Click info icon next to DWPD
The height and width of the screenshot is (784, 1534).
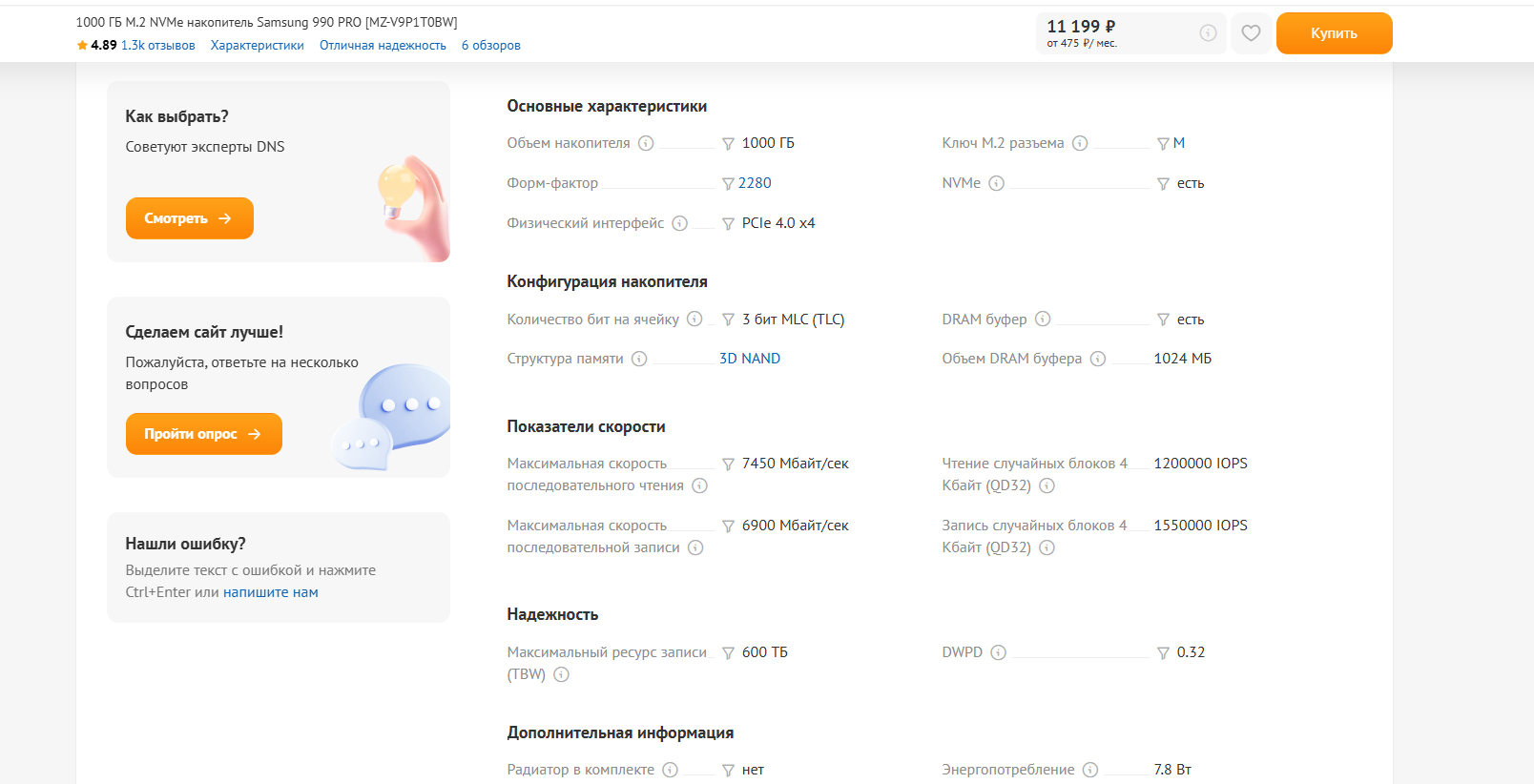[x=998, y=652]
